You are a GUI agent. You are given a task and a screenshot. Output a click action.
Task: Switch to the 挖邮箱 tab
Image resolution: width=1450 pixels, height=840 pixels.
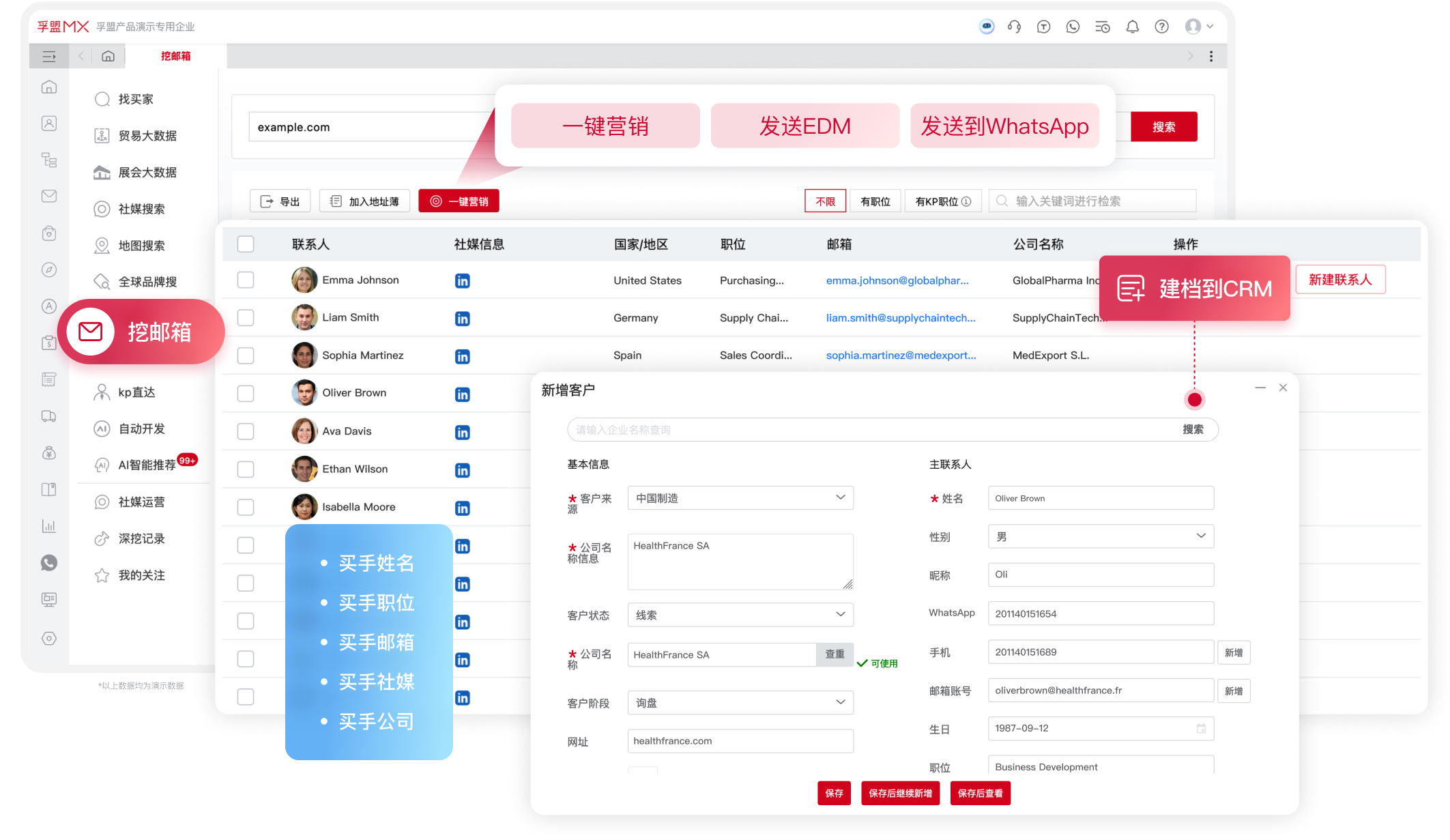click(x=177, y=56)
